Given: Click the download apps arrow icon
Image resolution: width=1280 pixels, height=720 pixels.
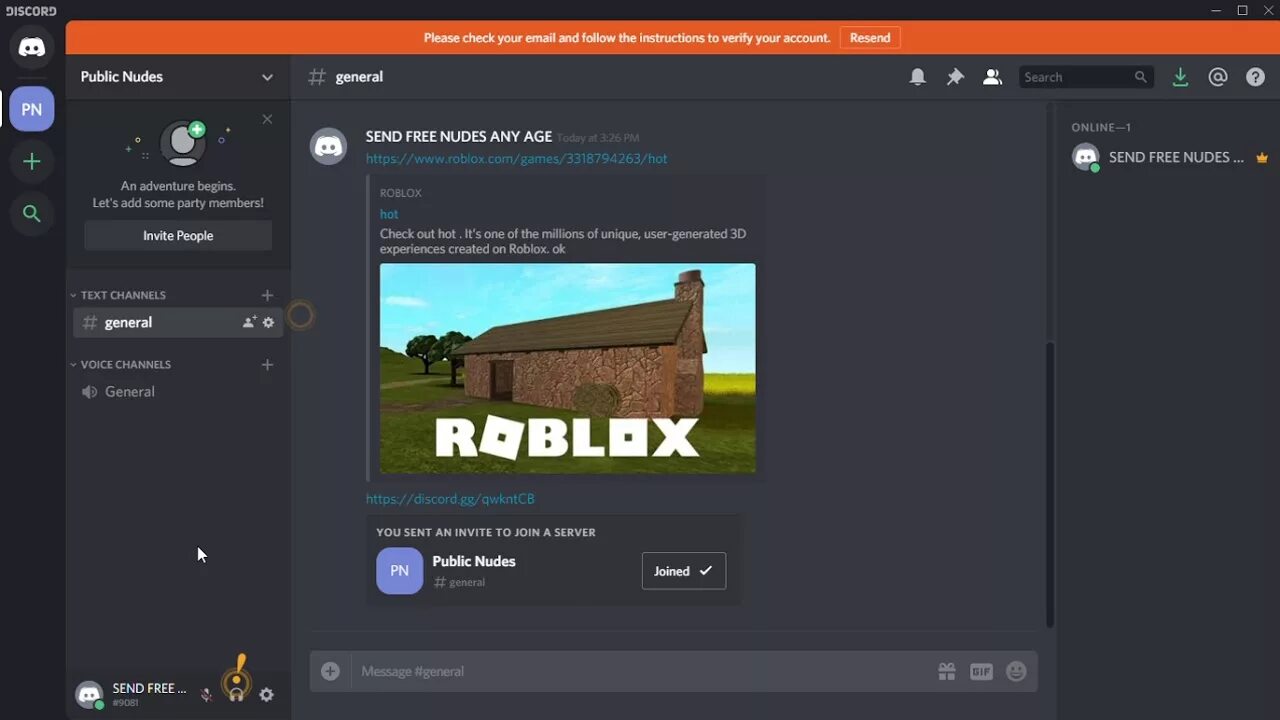Looking at the screenshot, I should [1180, 77].
